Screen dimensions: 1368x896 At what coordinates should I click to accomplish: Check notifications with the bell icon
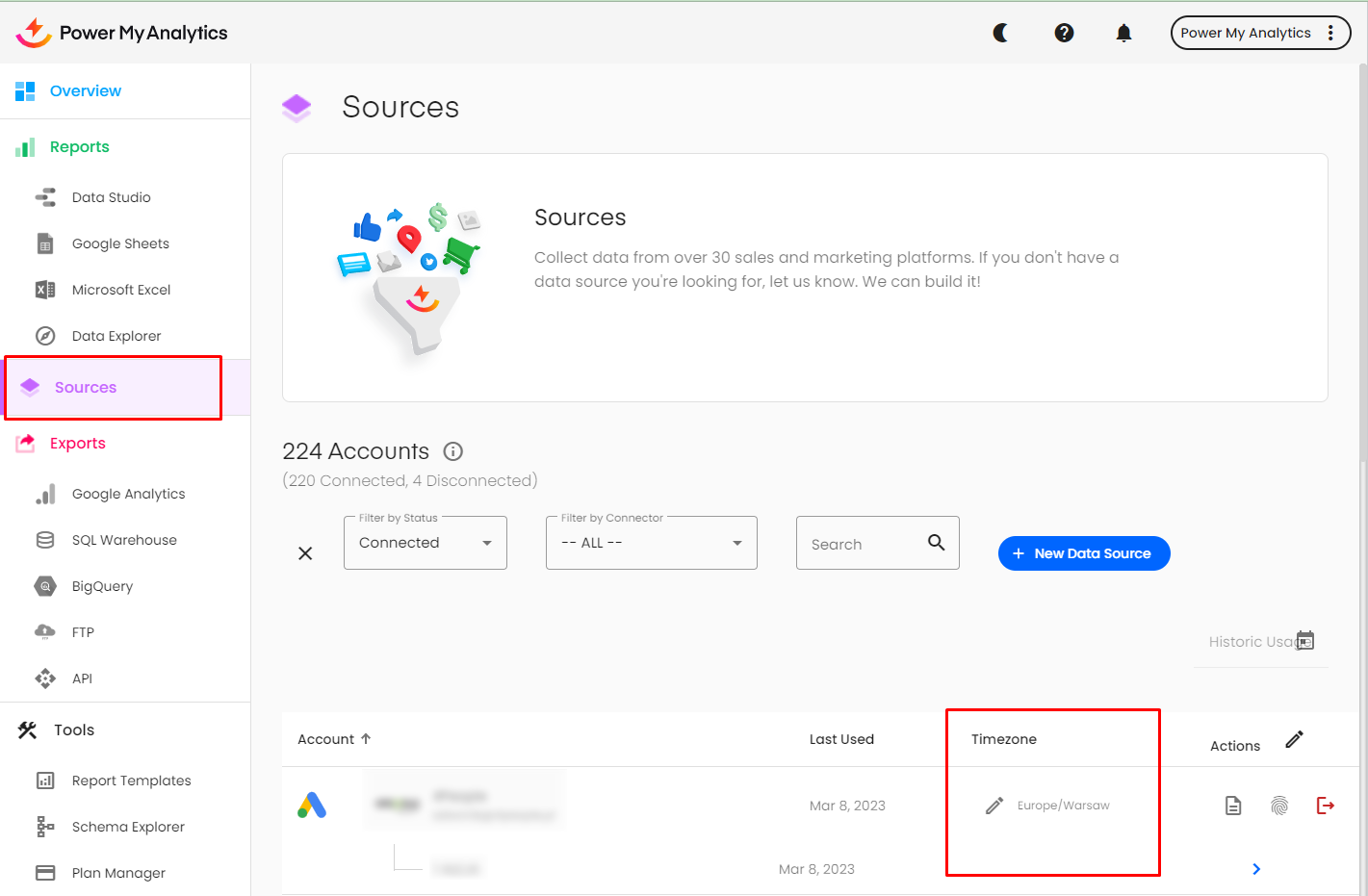1123,32
